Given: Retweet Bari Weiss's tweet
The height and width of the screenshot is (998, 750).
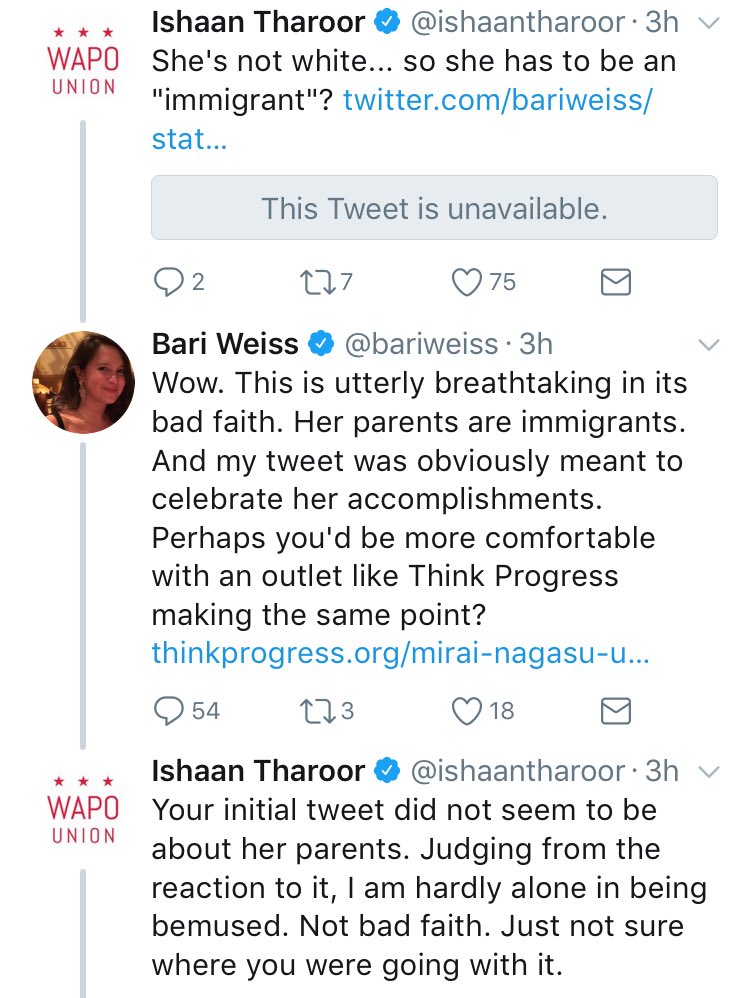Looking at the screenshot, I should click(313, 710).
